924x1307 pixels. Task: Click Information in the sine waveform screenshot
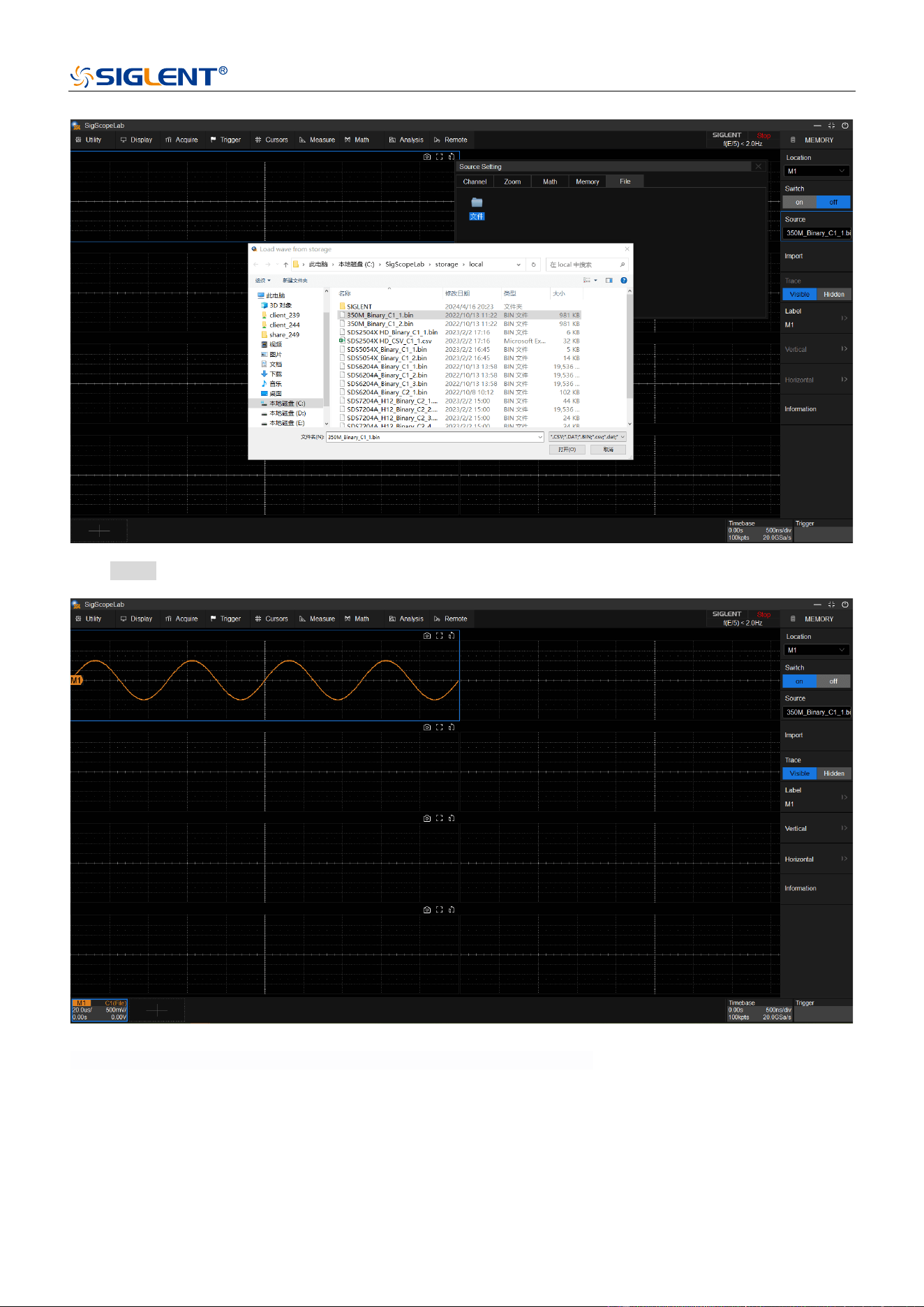point(800,888)
